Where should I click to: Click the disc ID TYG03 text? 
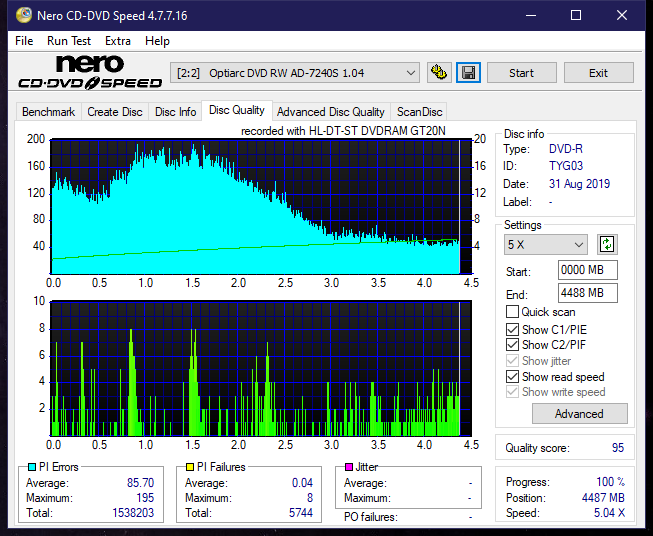(566, 166)
